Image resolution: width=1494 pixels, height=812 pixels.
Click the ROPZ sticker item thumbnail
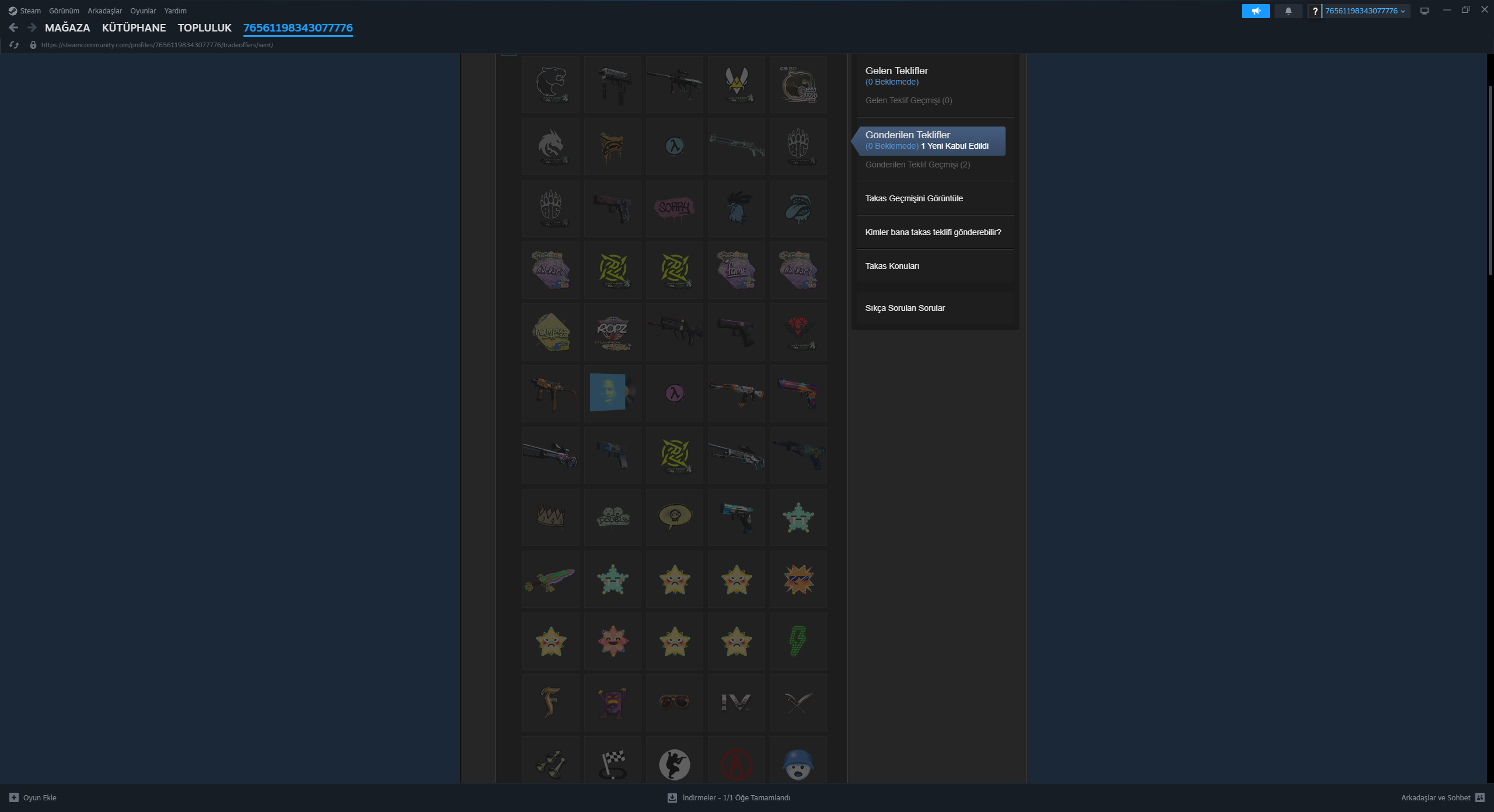[x=612, y=332]
